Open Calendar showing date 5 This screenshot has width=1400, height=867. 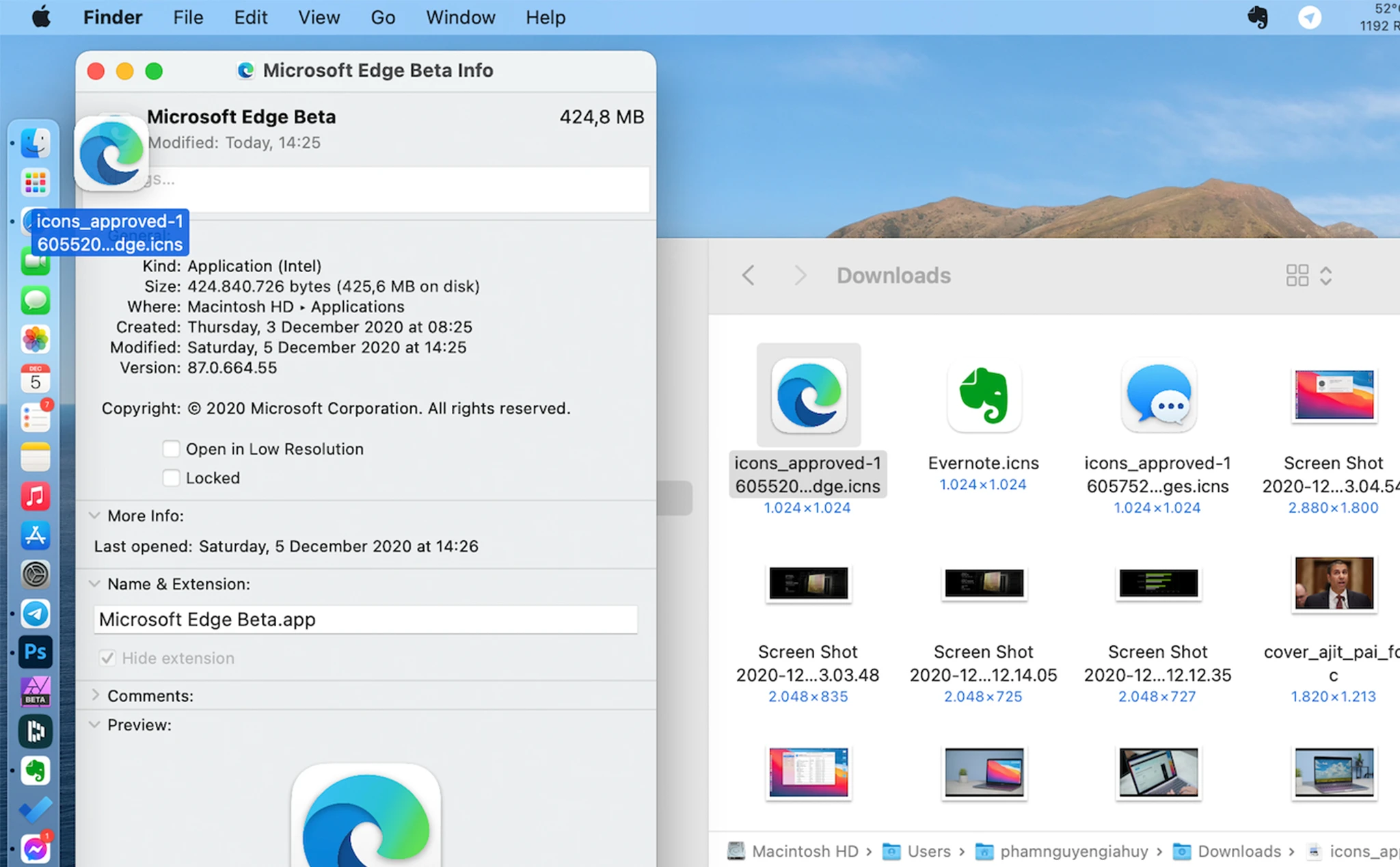click(35, 378)
